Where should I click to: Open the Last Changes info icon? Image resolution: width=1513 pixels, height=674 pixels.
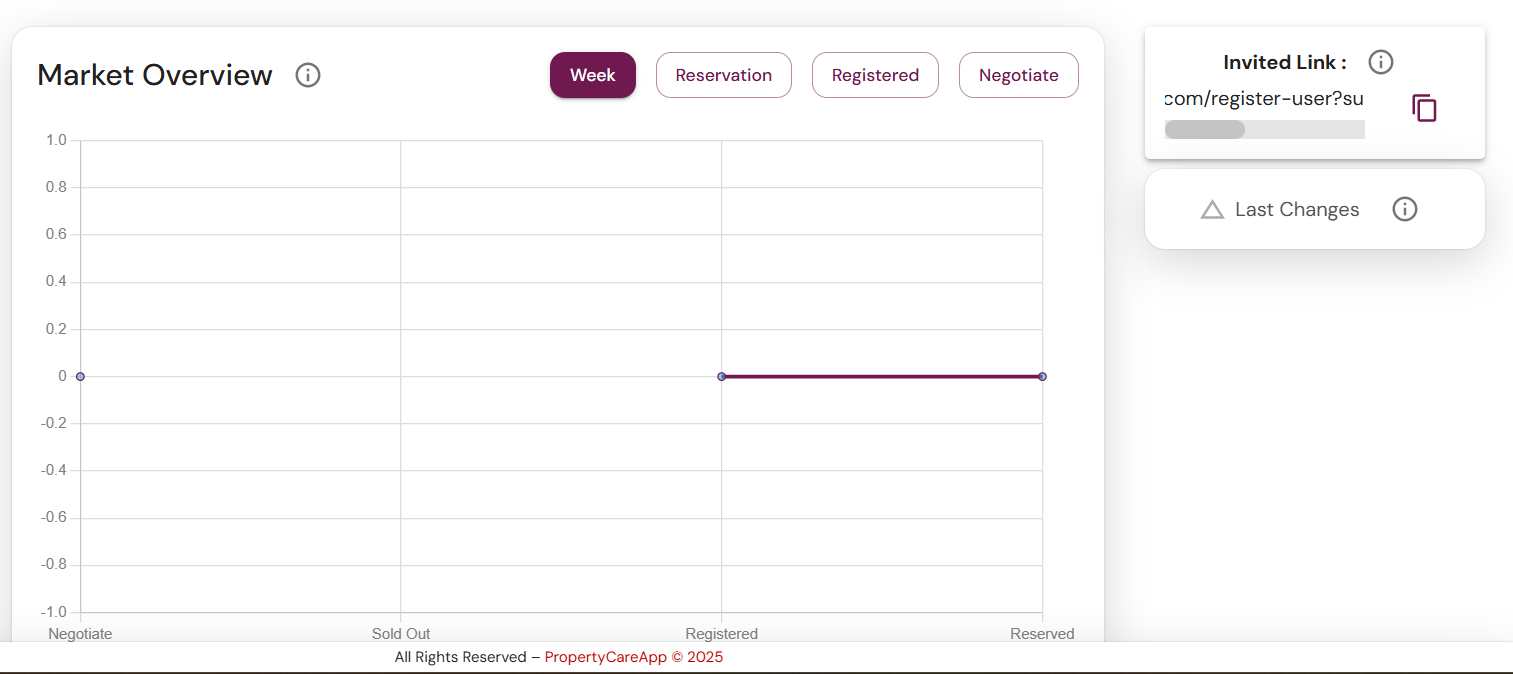[x=1405, y=209]
